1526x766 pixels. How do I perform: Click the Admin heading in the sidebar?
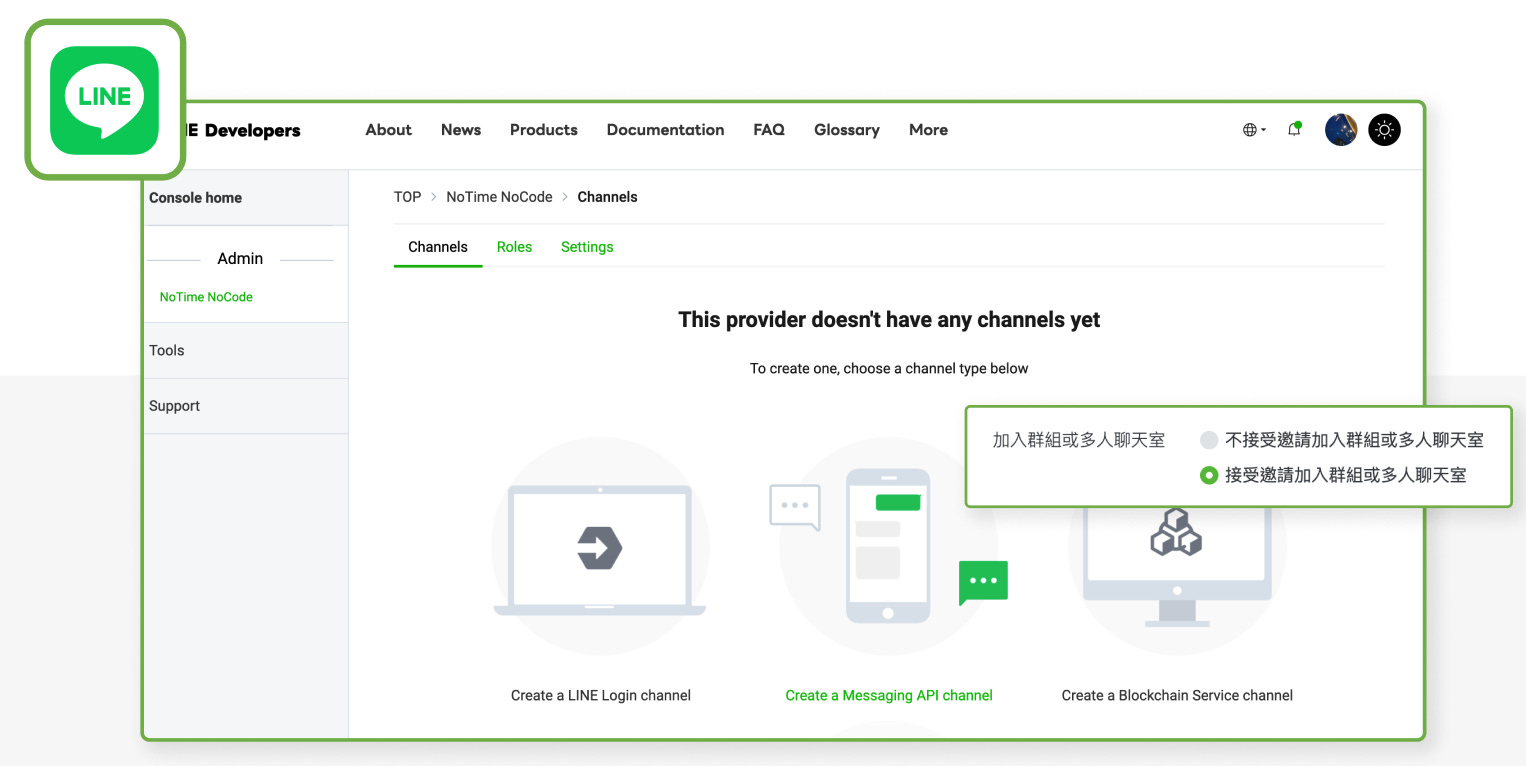tap(240, 258)
